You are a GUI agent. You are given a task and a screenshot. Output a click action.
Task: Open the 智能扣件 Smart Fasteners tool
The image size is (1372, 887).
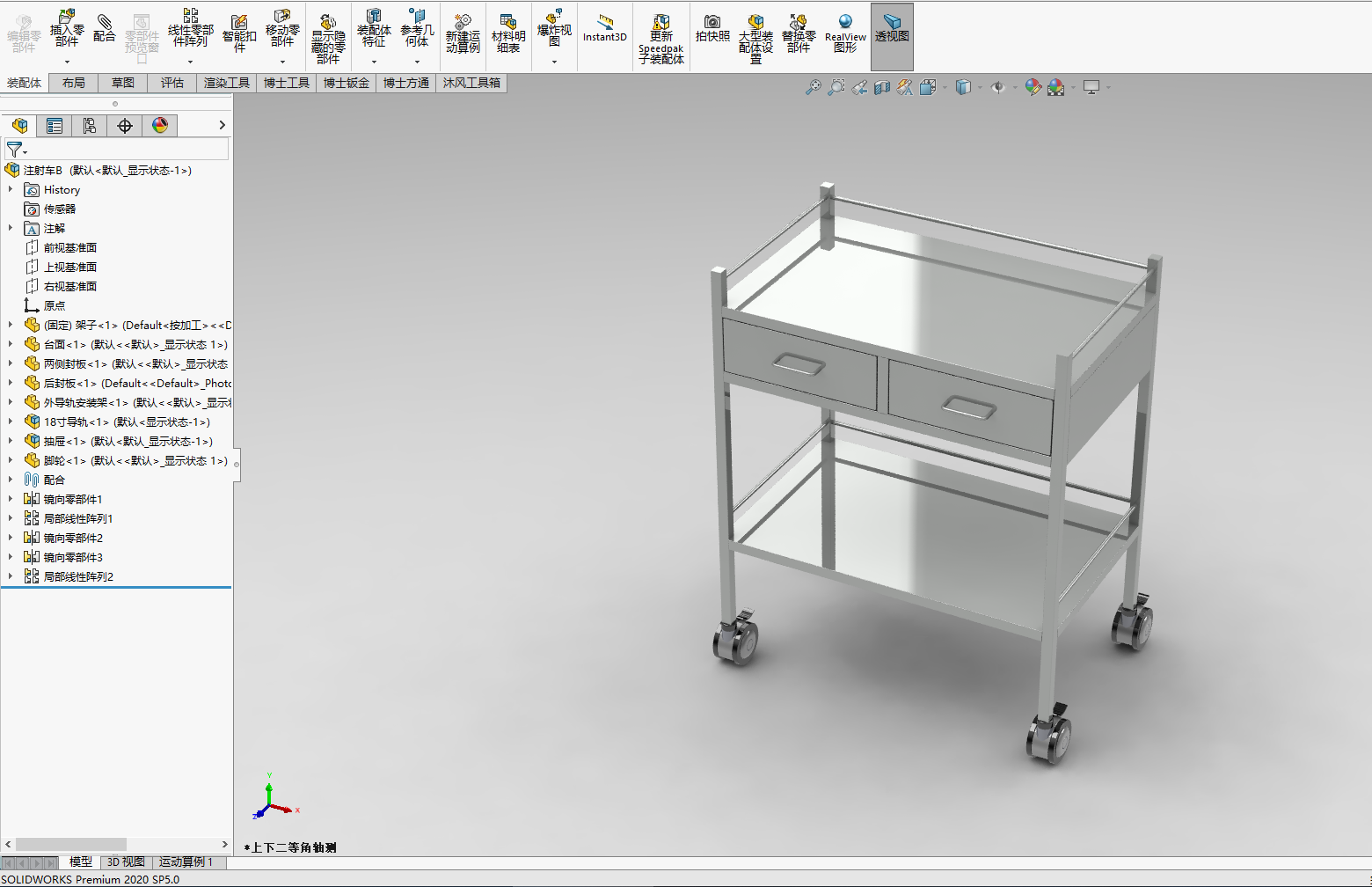pos(239,34)
